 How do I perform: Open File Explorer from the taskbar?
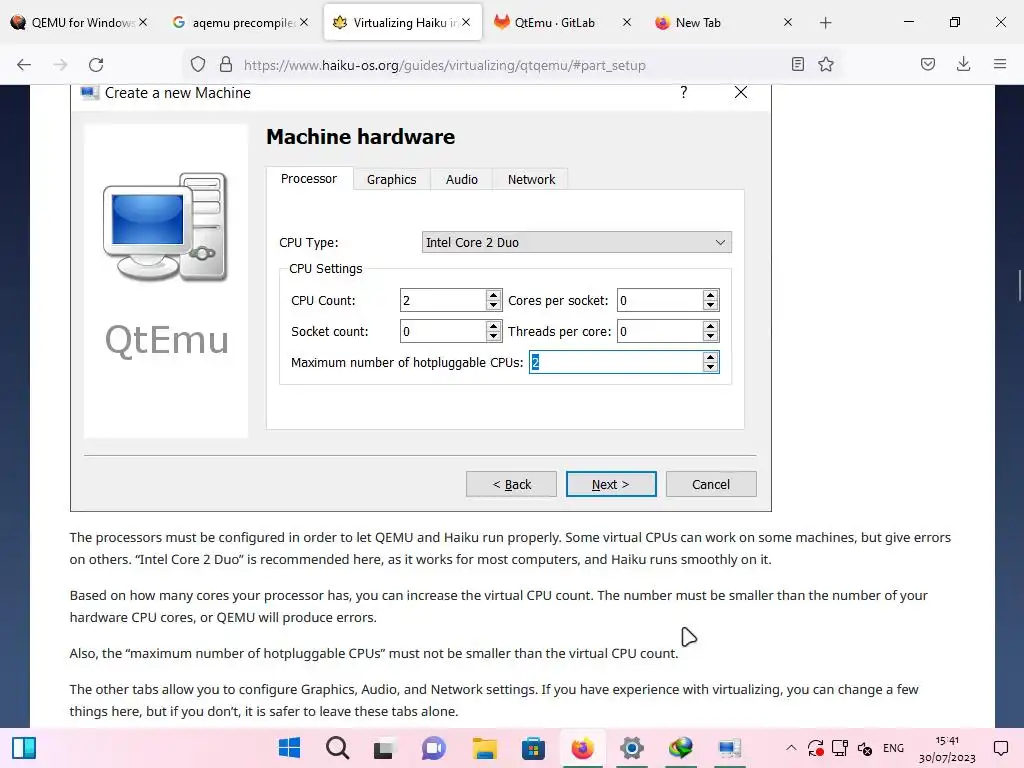[x=485, y=748]
